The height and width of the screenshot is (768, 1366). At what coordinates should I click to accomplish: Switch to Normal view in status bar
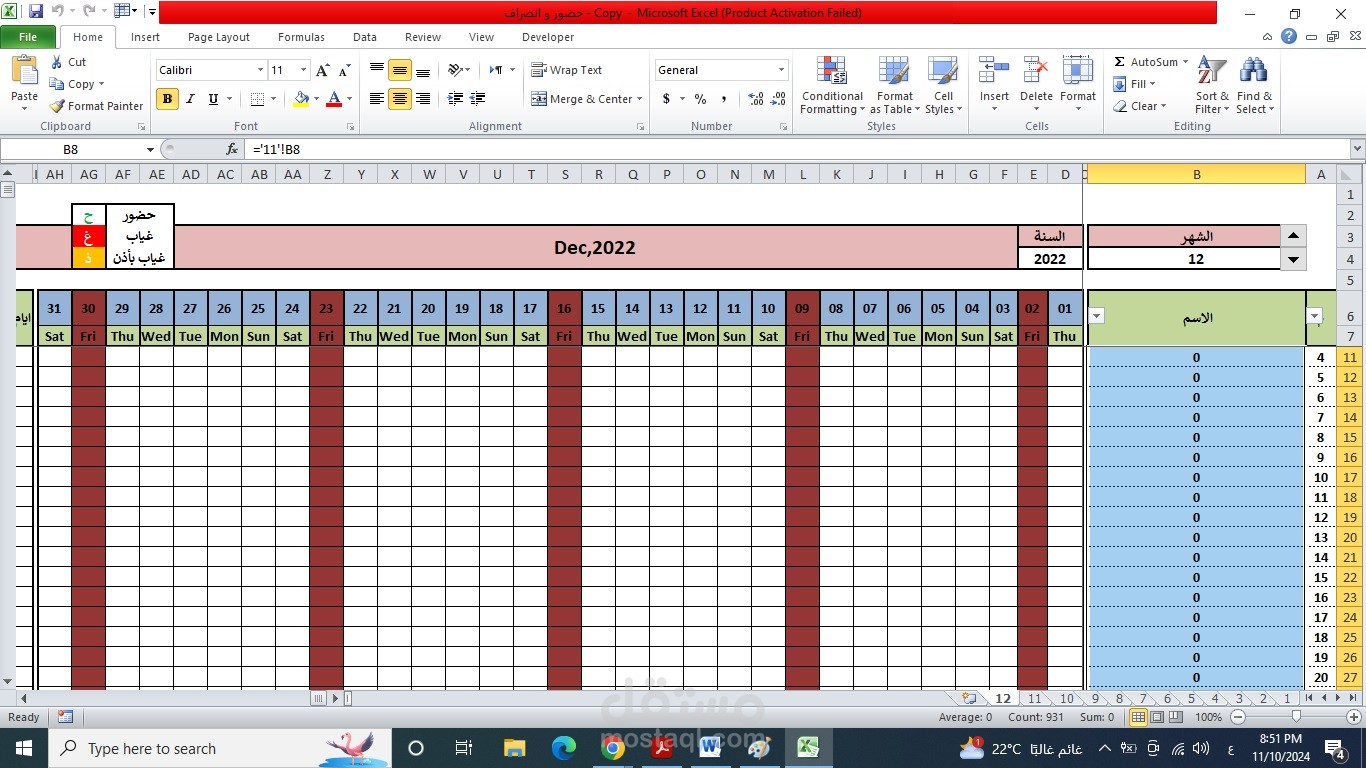[x=1138, y=717]
